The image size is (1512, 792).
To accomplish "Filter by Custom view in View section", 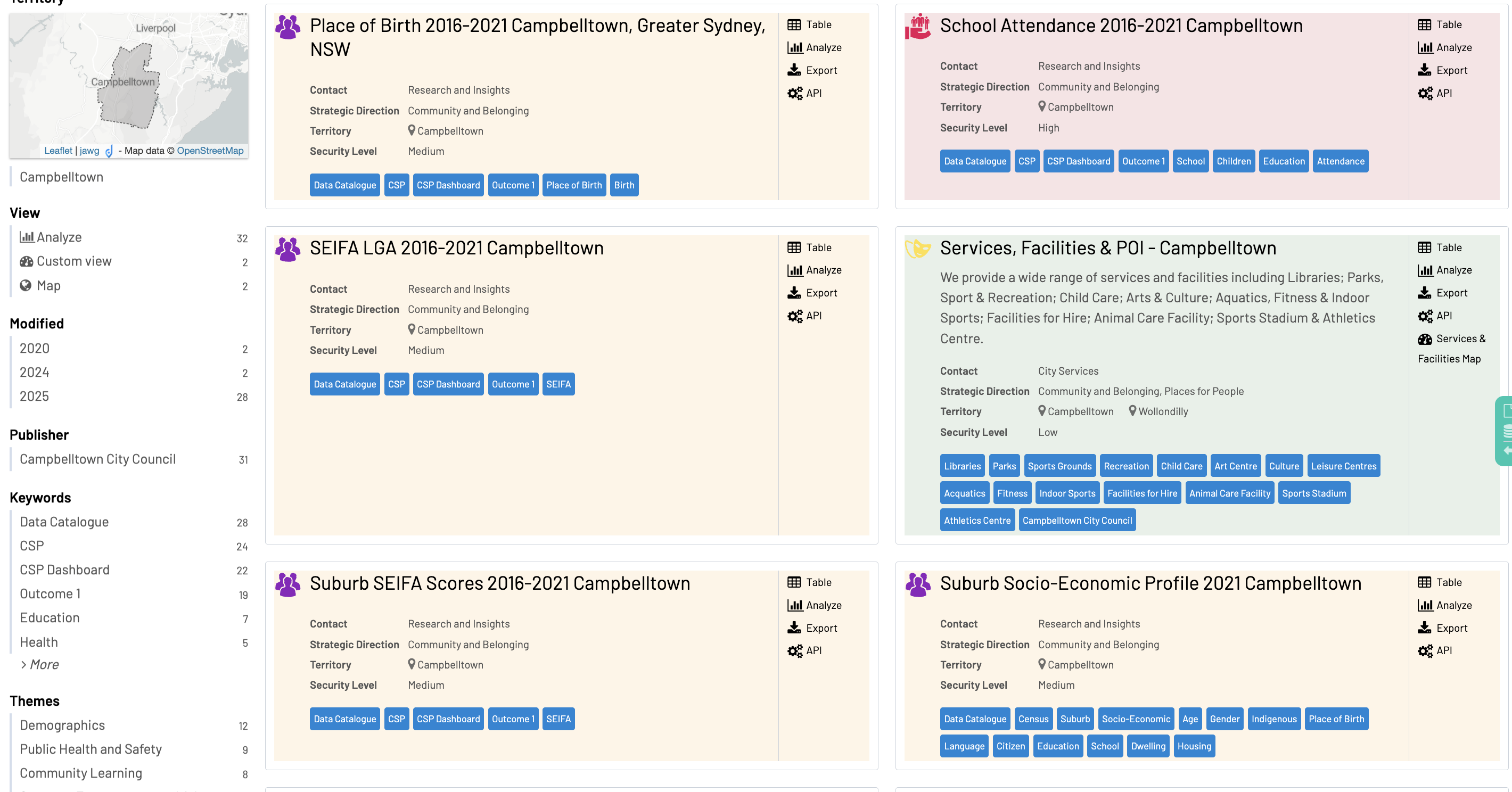I will coord(74,261).
